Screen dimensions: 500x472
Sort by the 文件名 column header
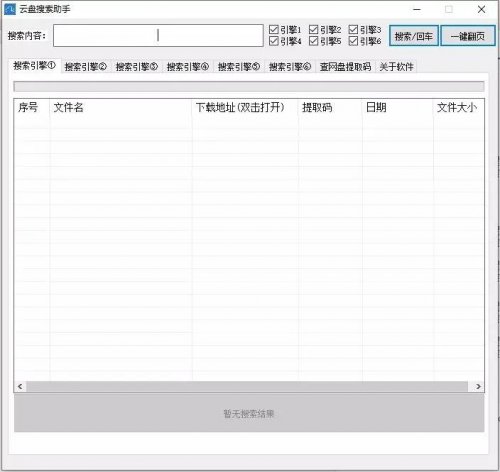pos(121,107)
